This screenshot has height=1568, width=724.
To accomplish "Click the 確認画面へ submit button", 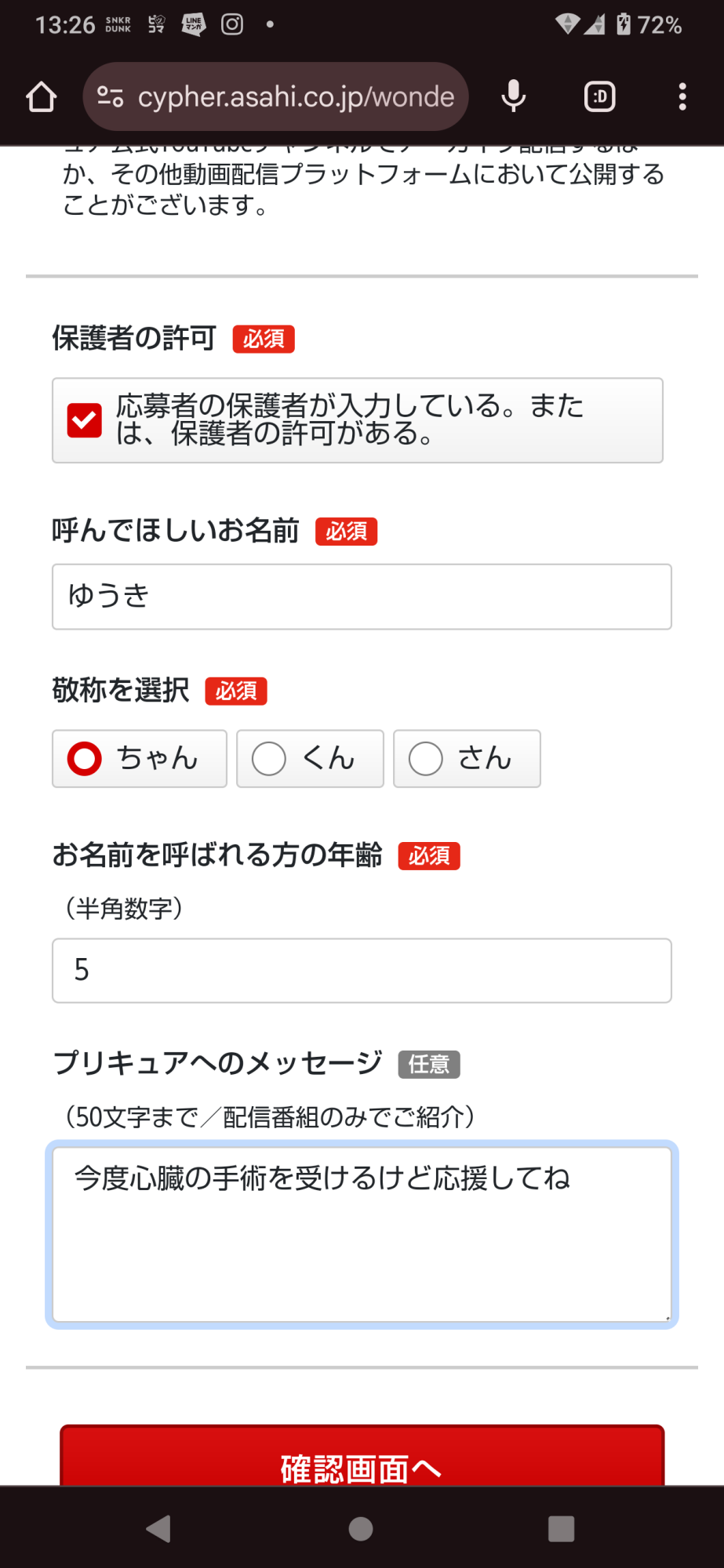I will pos(362,1458).
